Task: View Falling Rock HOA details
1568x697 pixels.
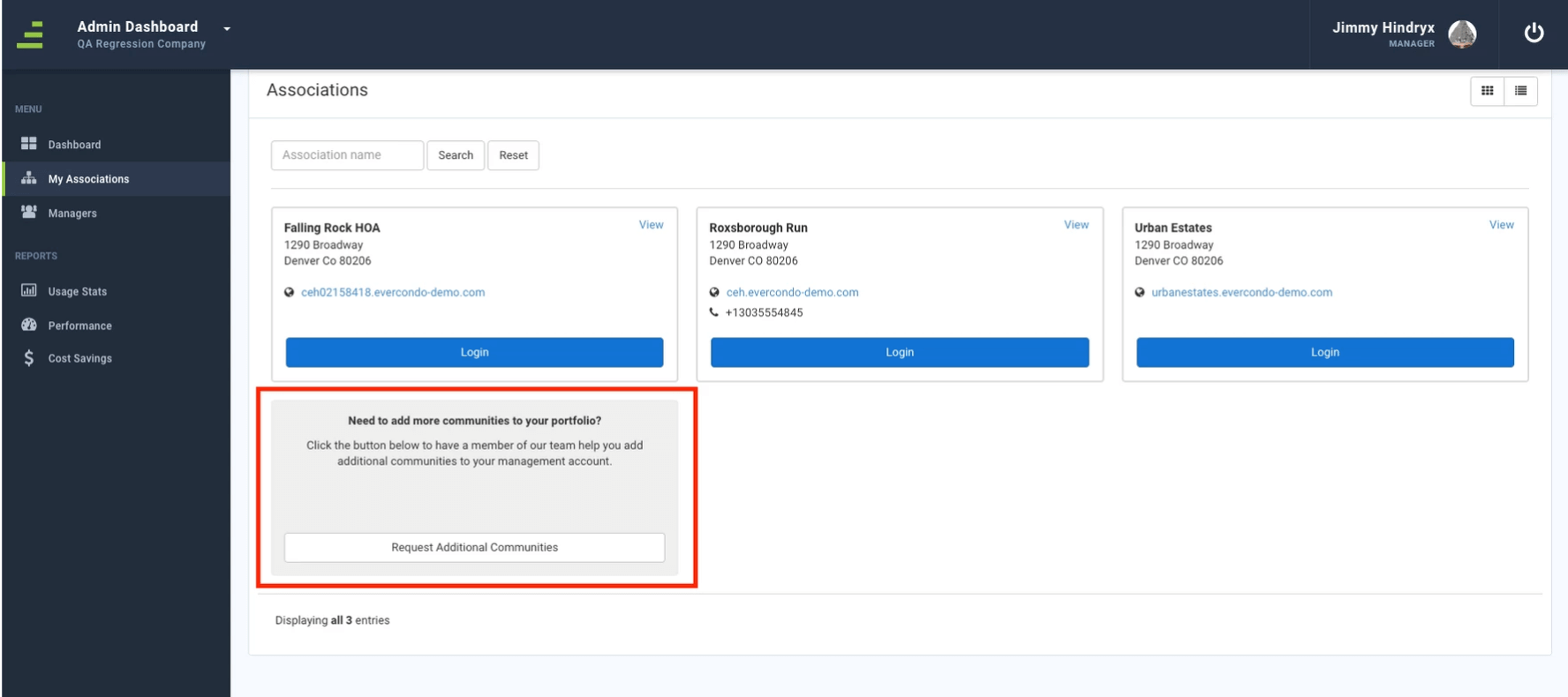Action: pyautogui.click(x=651, y=225)
